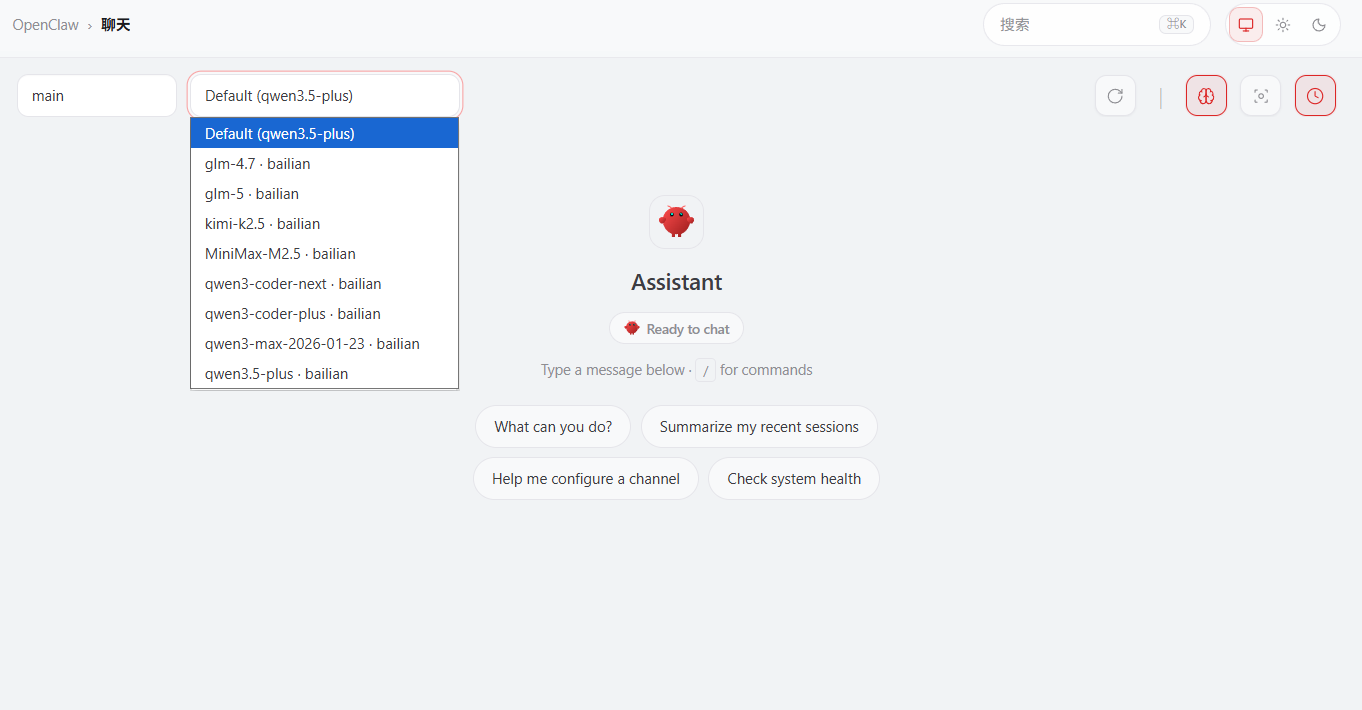
Task: Select qwen3-coder-next · bailian option
Action: tap(325, 283)
